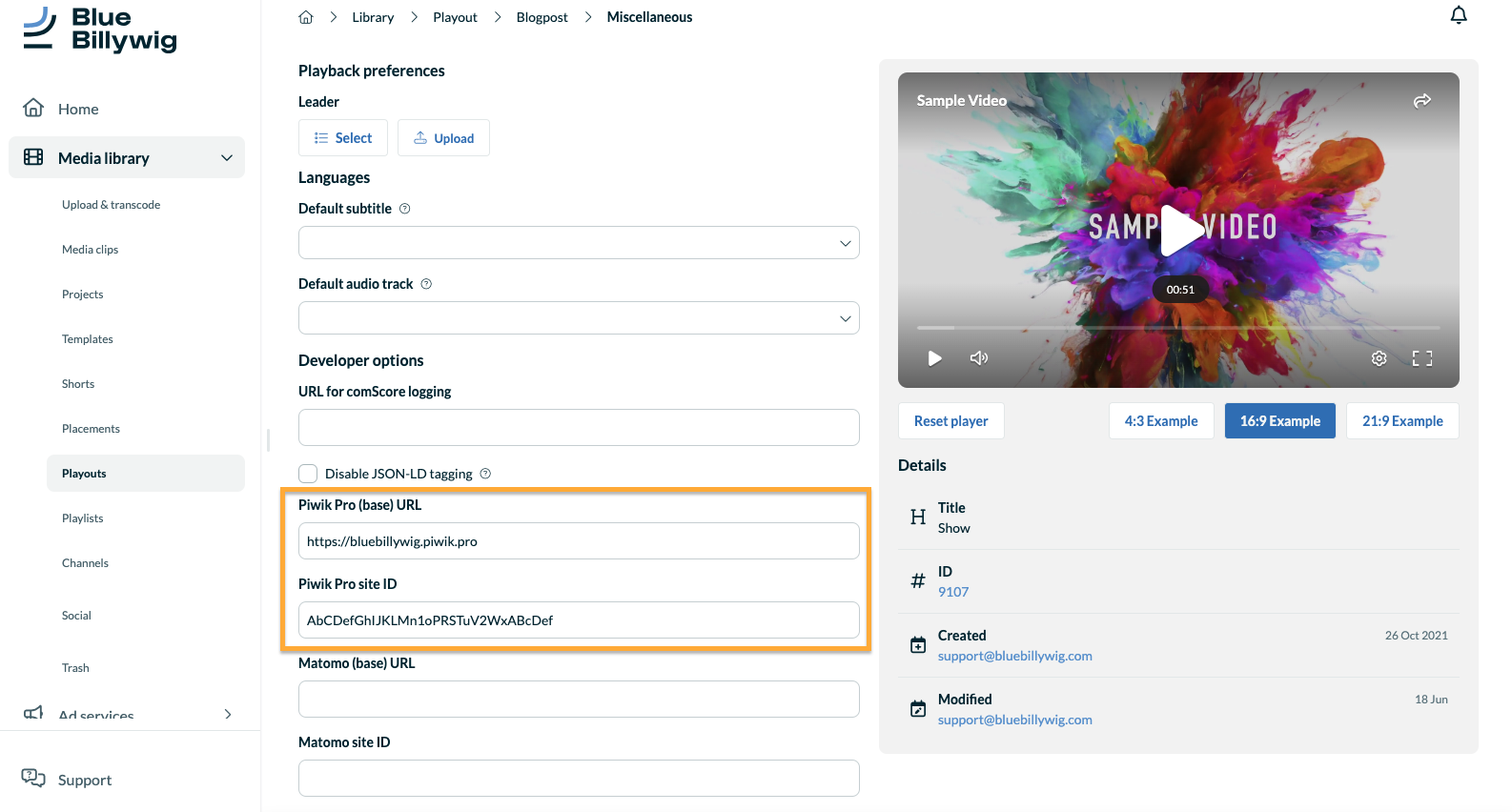Show help for Disable JSON-LD tagging
The height and width of the screenshot is (812, 1512).
(485, 474)
